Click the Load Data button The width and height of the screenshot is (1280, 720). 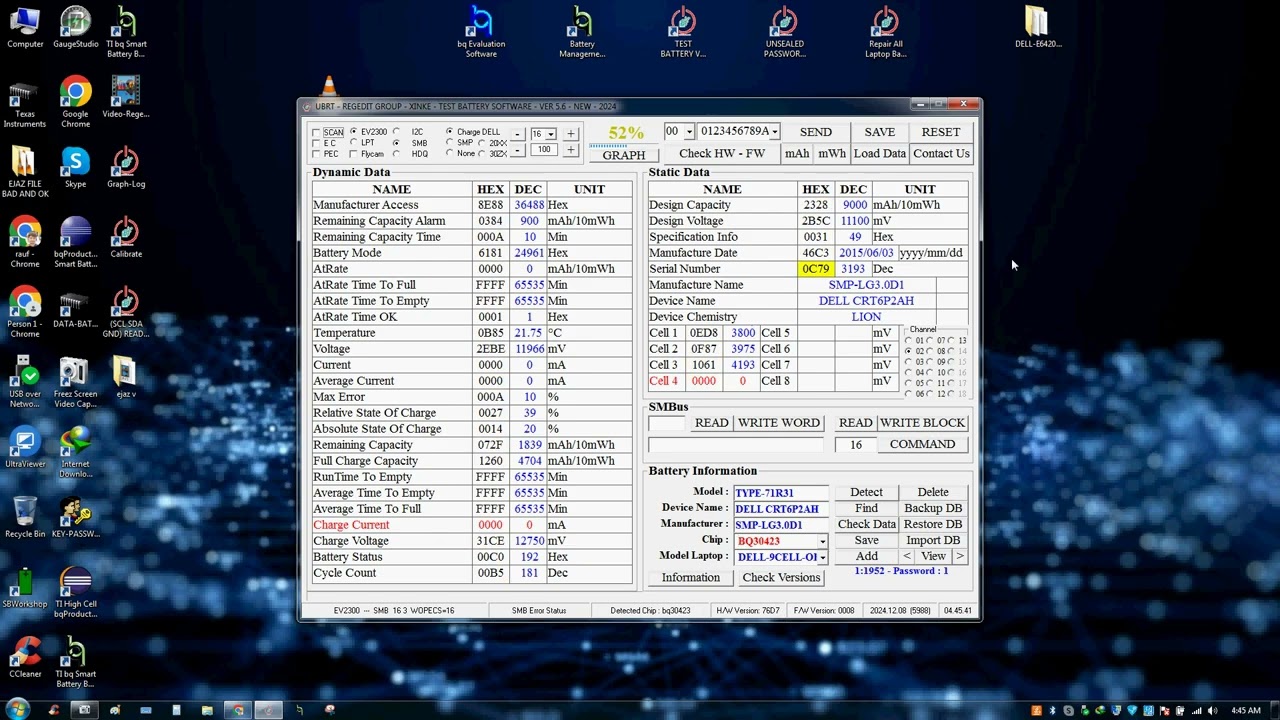click(880, 154)
